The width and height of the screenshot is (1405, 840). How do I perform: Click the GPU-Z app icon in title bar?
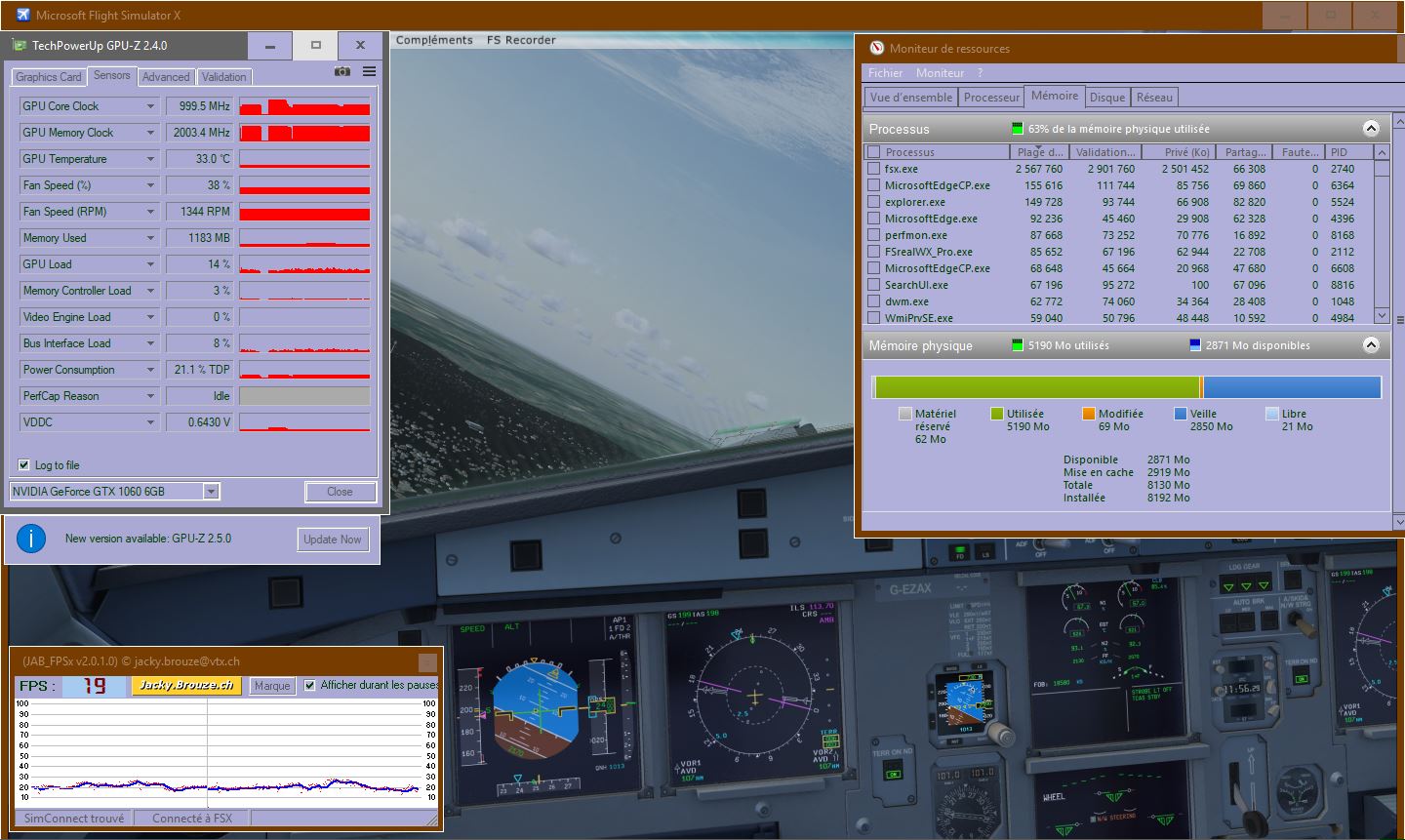[x=20, y=45]
